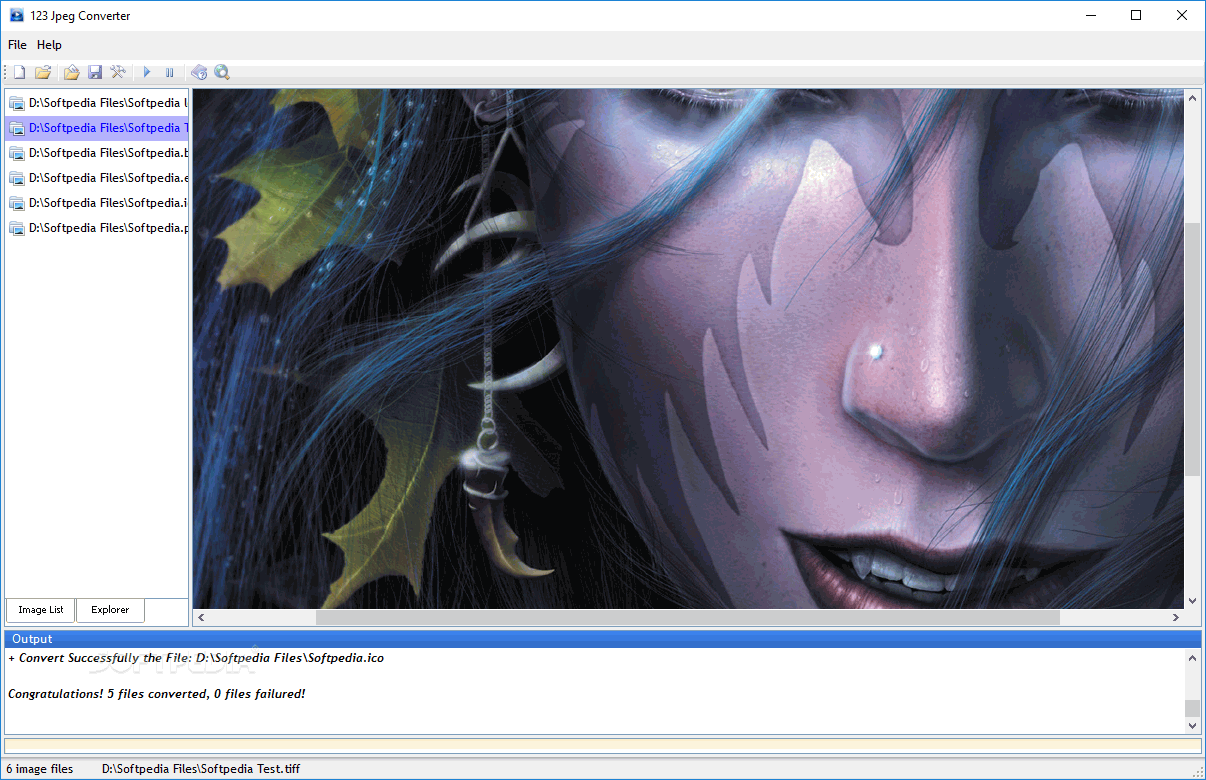Select the highlighted 'Softpedia Files\Softpedia T' row
Viewport: 1206px width, 780px height.
point(97,128)
